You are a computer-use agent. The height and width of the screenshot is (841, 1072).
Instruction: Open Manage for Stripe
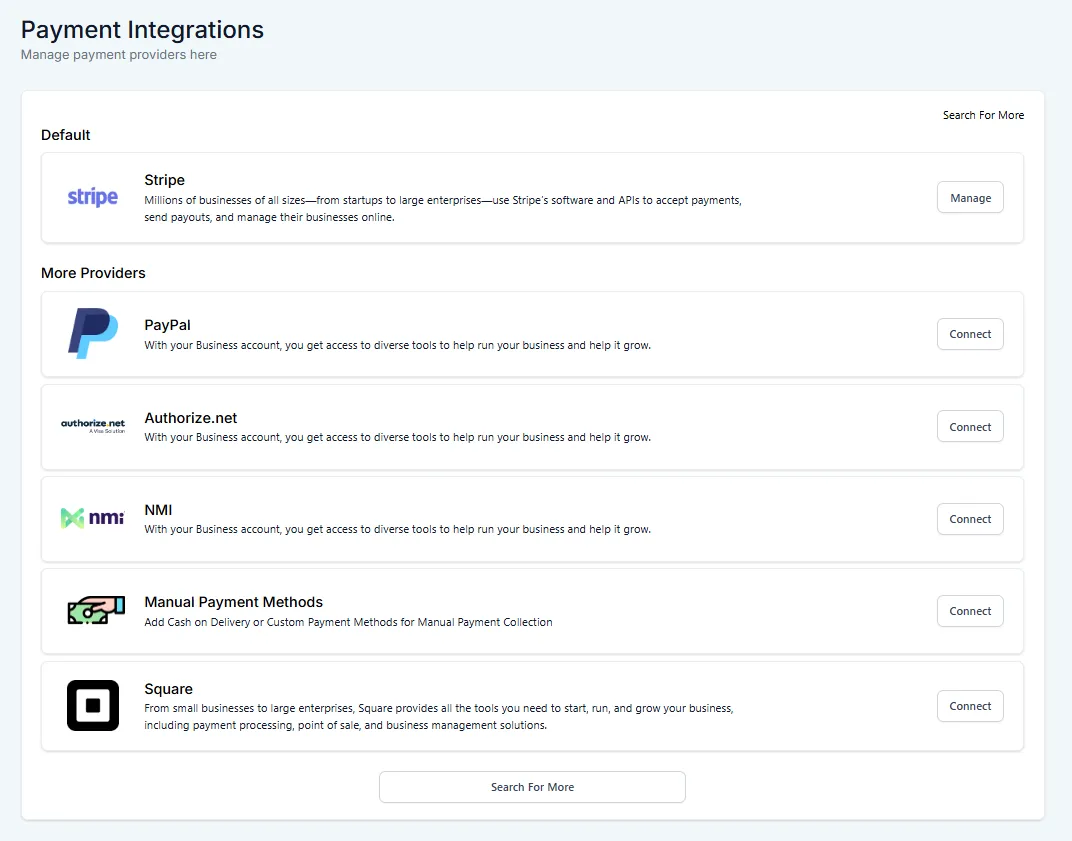[x=970, y=198]
